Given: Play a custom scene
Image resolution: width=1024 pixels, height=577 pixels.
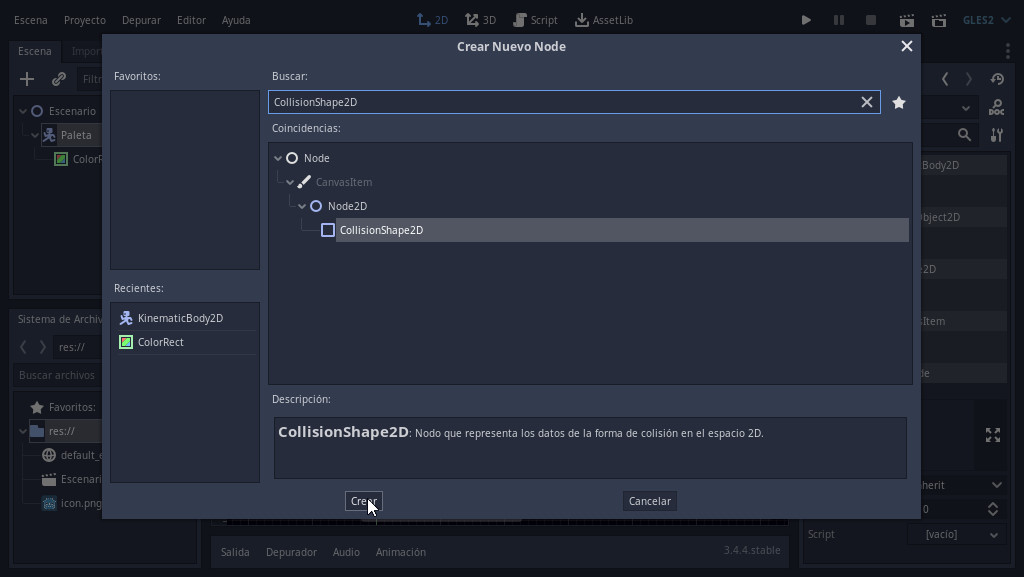Looking at the screenshot, I should tap(938, 20).
